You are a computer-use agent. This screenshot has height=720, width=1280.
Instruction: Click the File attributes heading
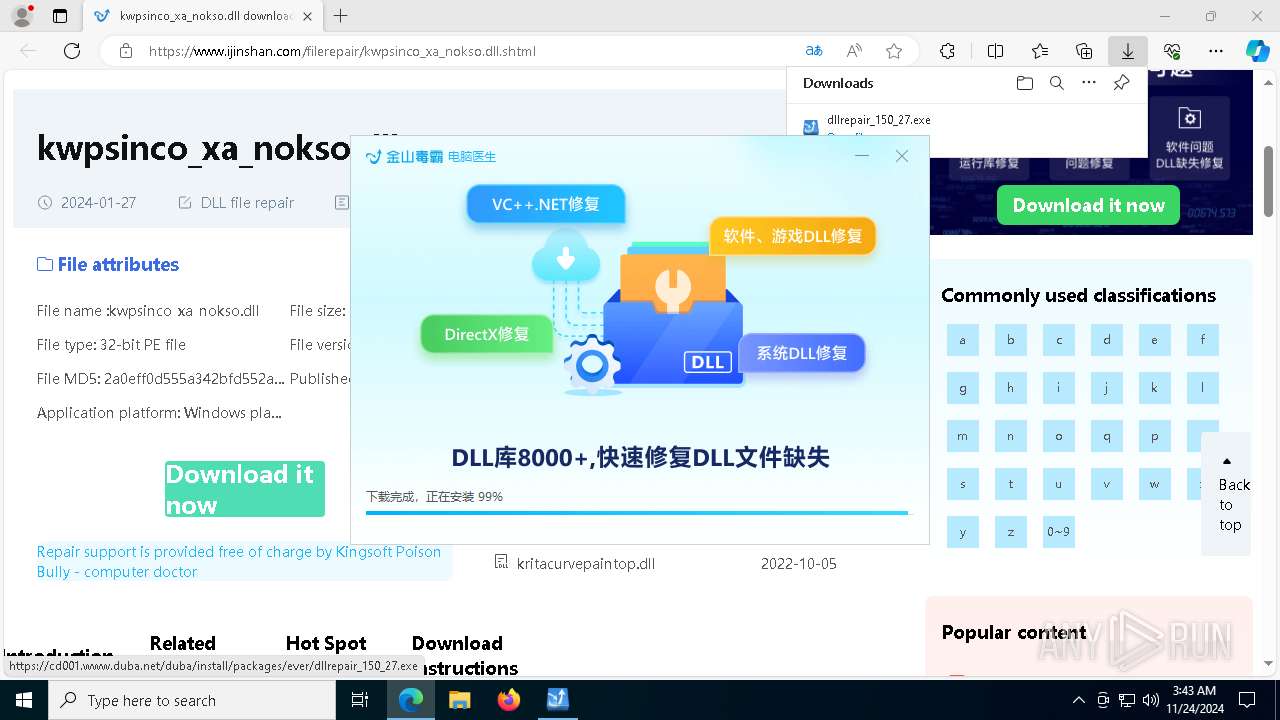click(x=108, y=264)
